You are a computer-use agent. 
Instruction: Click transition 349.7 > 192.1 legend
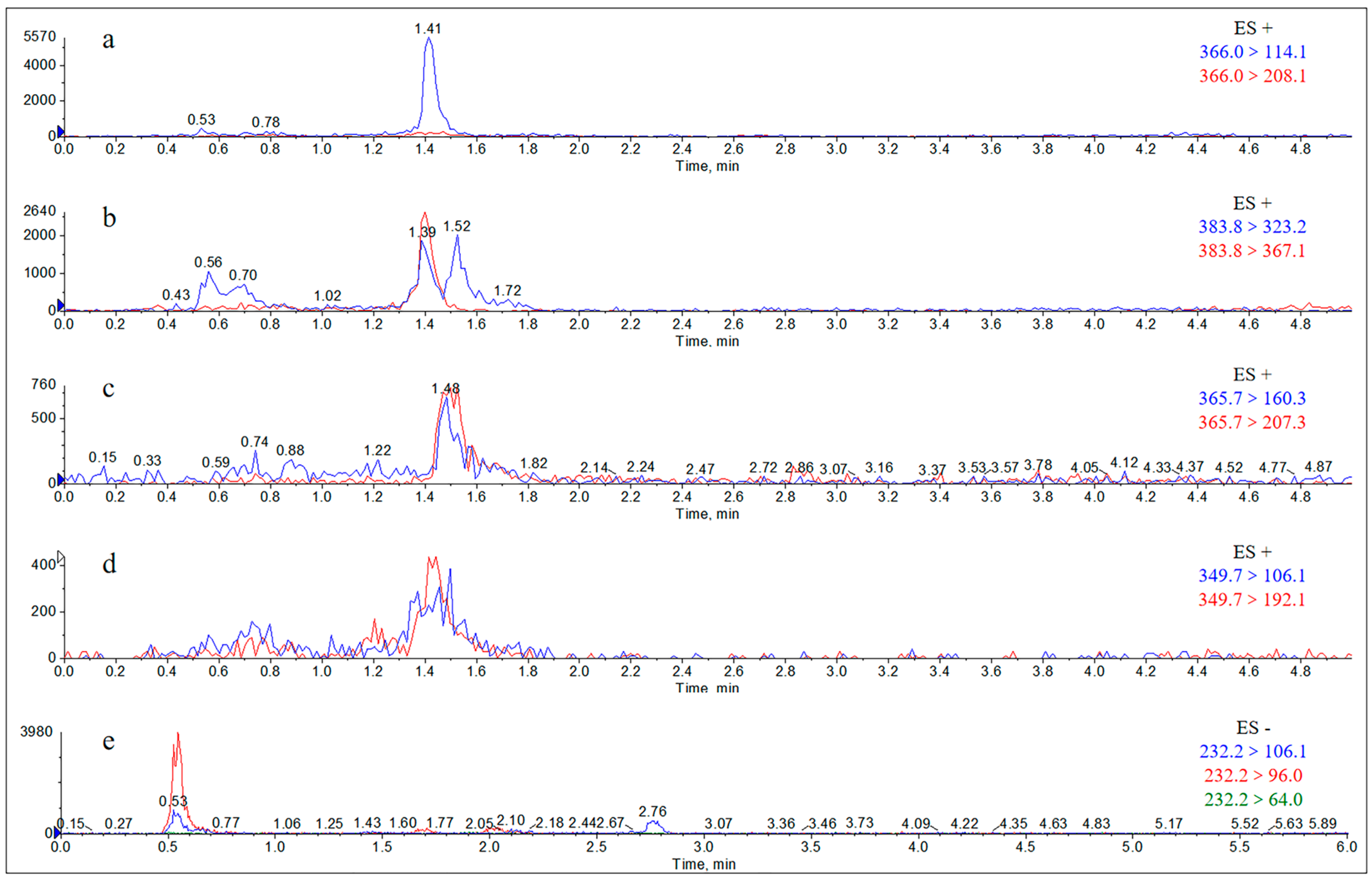[1252, 600]
